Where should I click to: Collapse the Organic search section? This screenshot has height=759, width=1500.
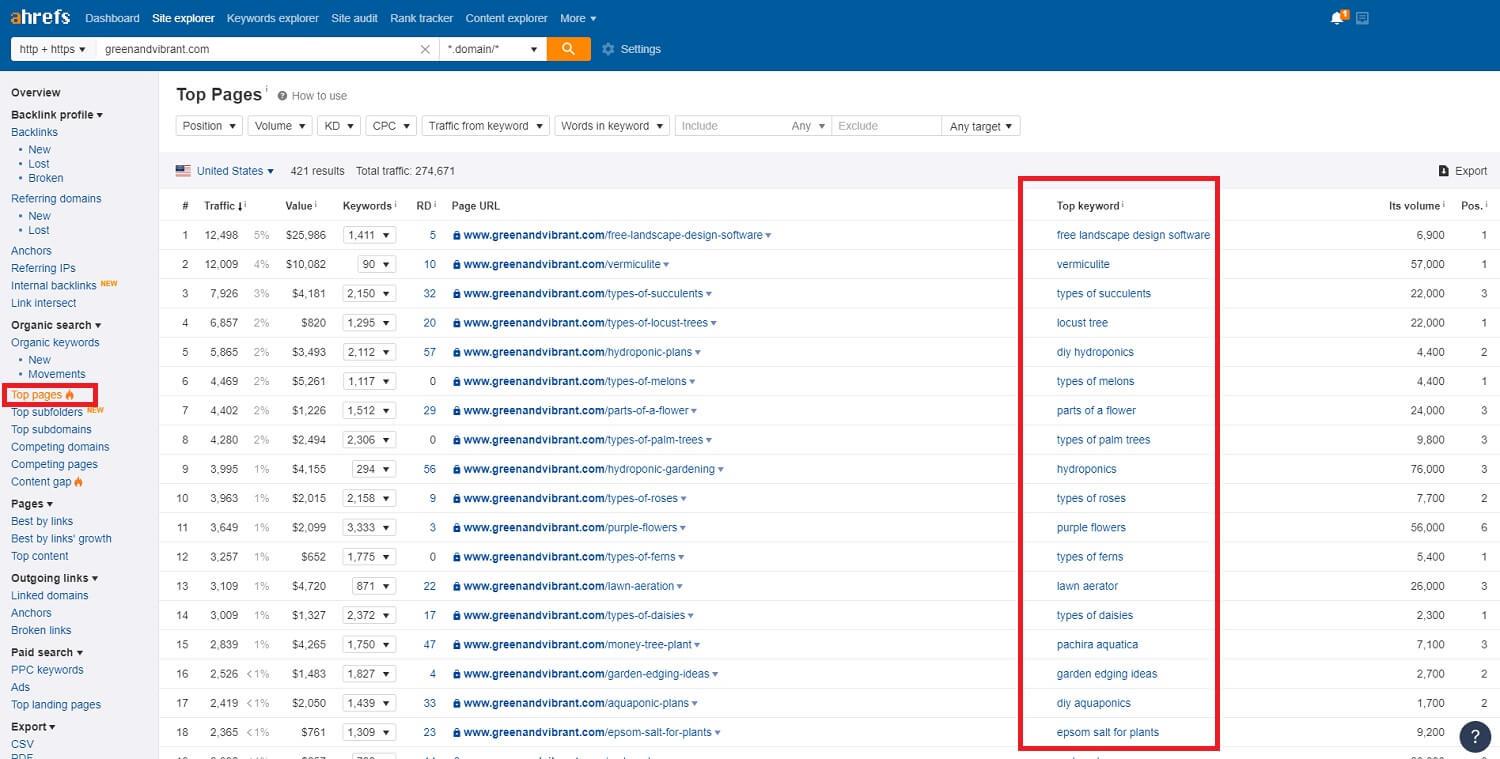coord(56,325)
